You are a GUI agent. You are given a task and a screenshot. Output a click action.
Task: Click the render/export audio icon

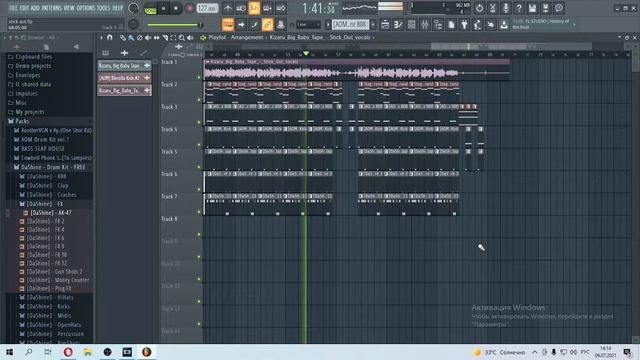[x=545, y=8]
